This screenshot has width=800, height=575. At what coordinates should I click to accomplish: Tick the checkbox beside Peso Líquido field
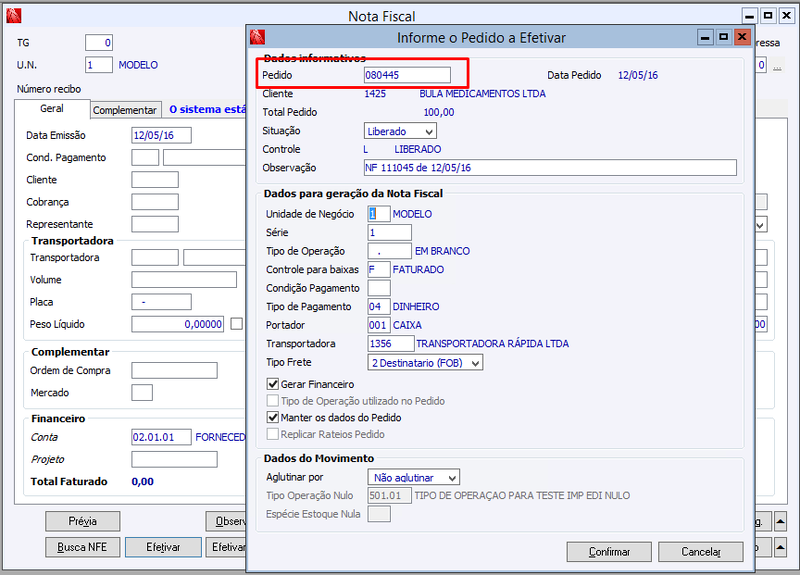[236, 324]
